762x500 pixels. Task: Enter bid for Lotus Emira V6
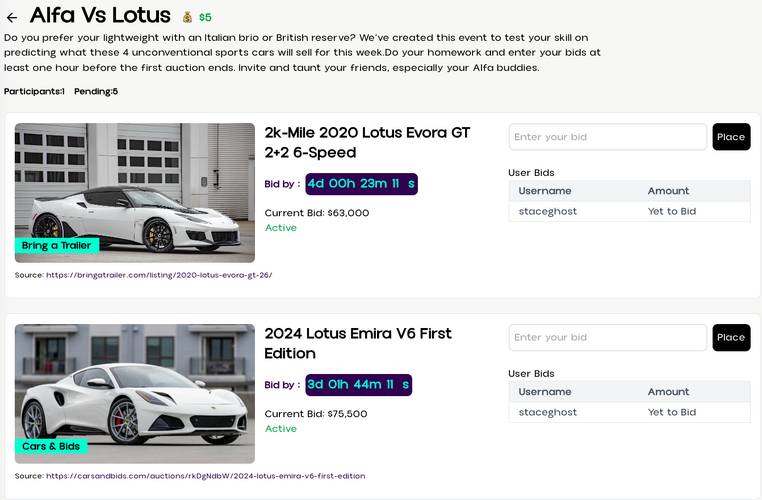pos(607,338)
